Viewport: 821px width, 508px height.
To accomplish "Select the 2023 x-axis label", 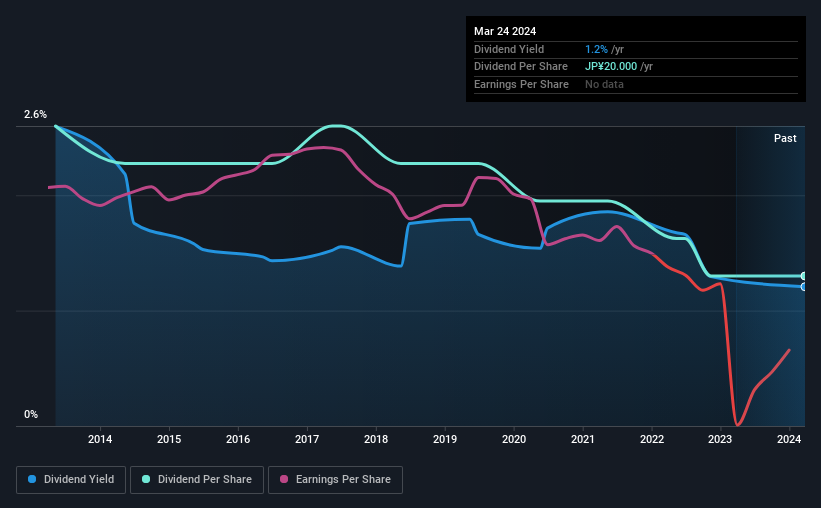I will point(720,439).
